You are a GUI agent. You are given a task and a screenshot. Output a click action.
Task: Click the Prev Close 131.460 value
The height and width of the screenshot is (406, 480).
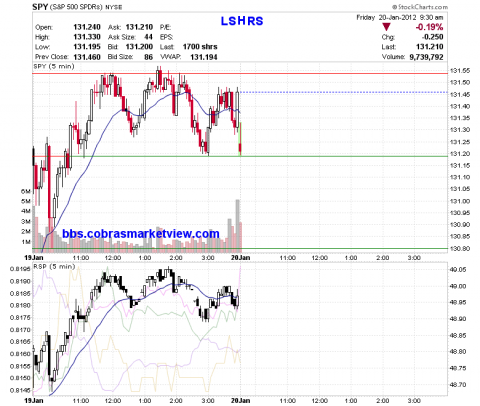[87, 57]
